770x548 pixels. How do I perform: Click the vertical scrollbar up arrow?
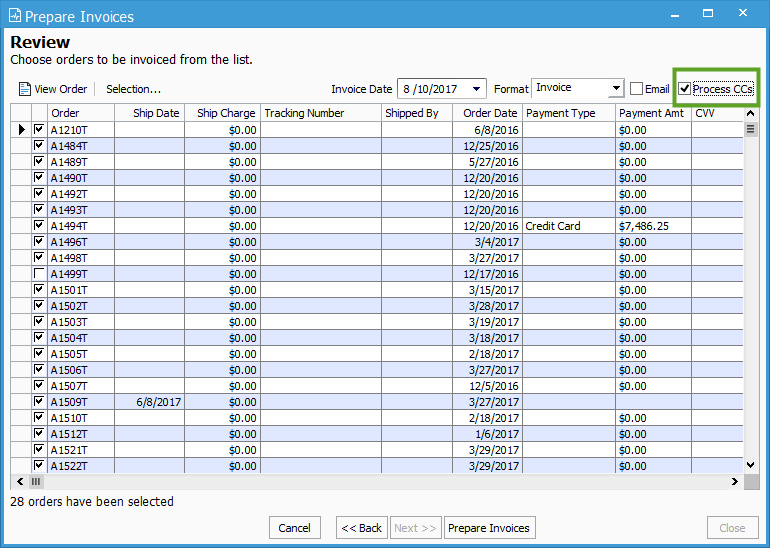(751, 113)
